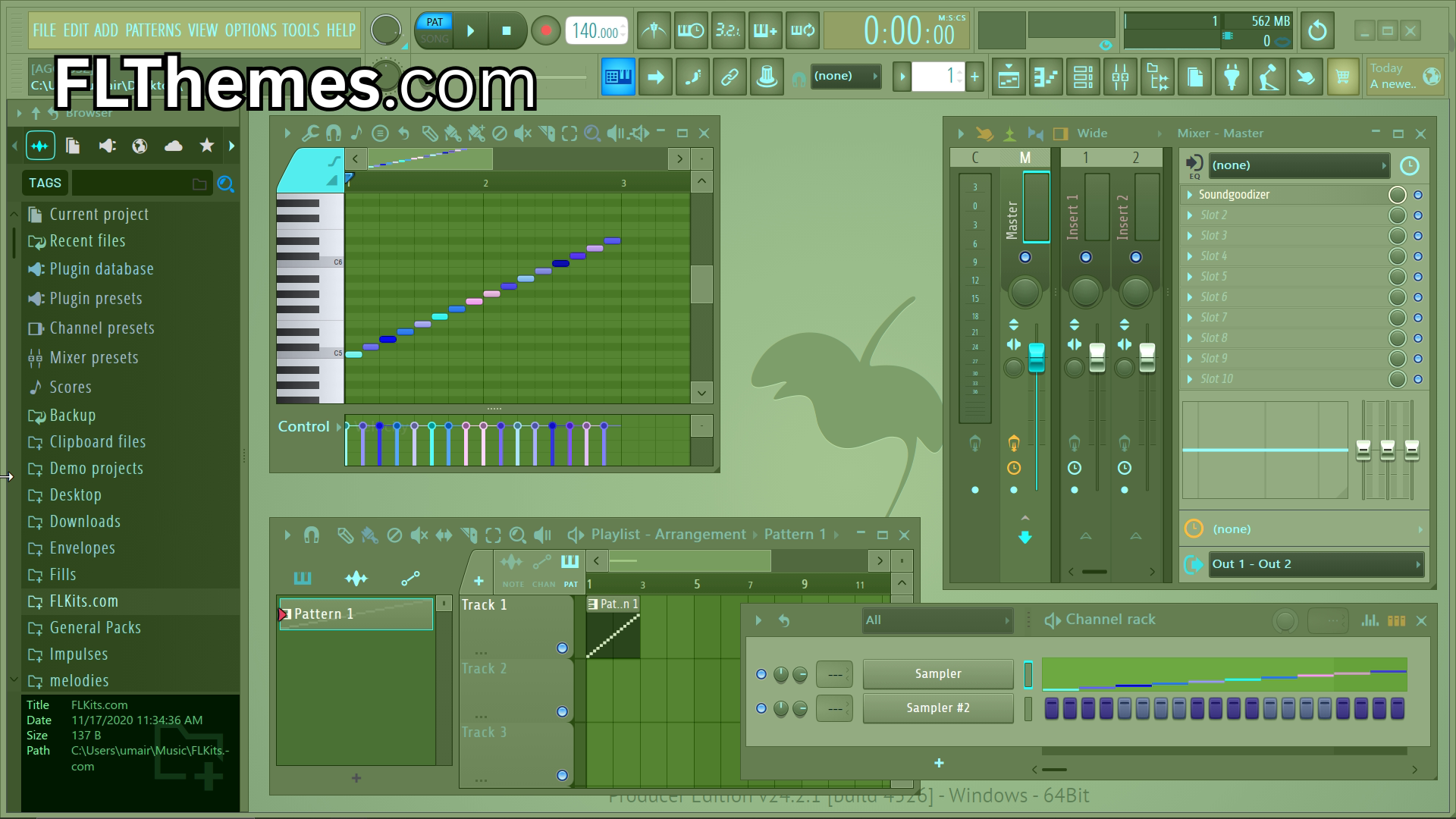1456x819 pixels.
Task: Open the browser starred favorites icon
Action: (x=206, y=146)
